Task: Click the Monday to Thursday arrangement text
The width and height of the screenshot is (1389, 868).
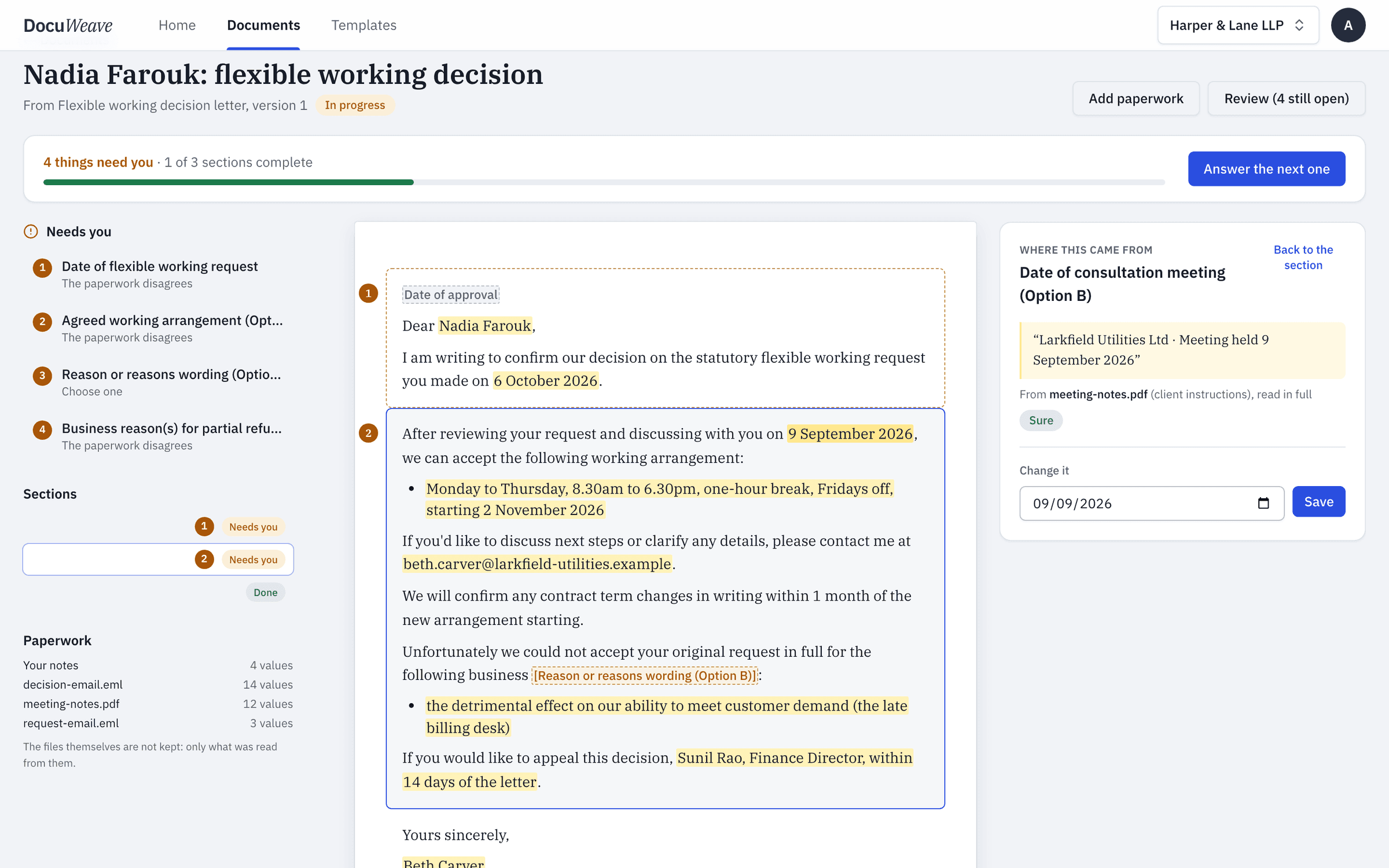Action: (660, 499)
